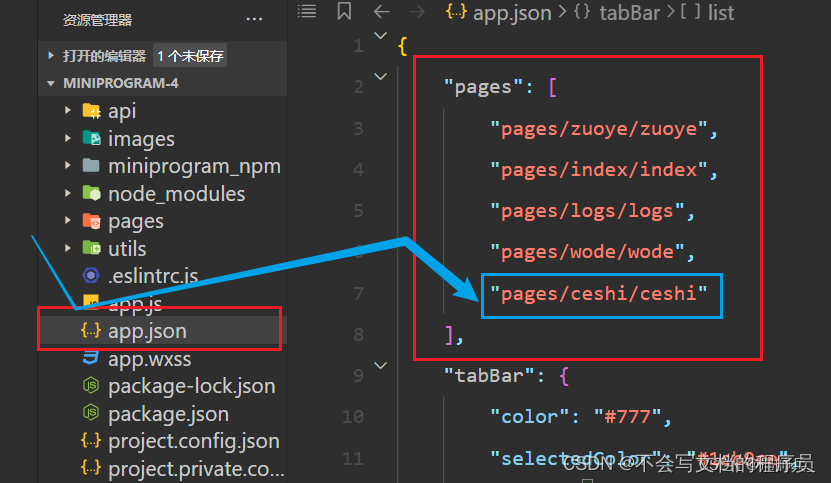Fold the root object at line 1
This screenshot has height=483, width=831.
[381, 36]
